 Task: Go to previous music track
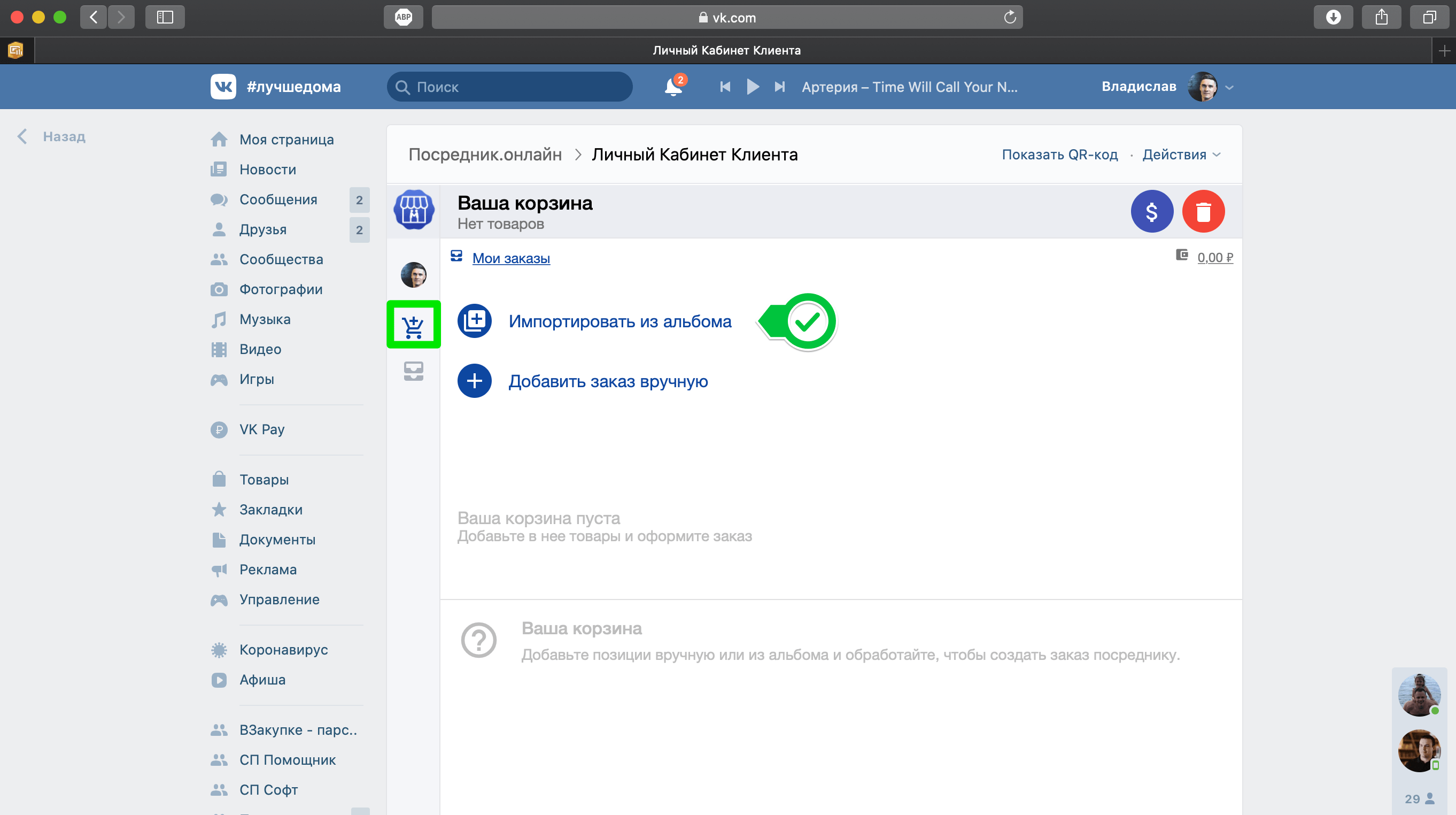click(725, 87)
